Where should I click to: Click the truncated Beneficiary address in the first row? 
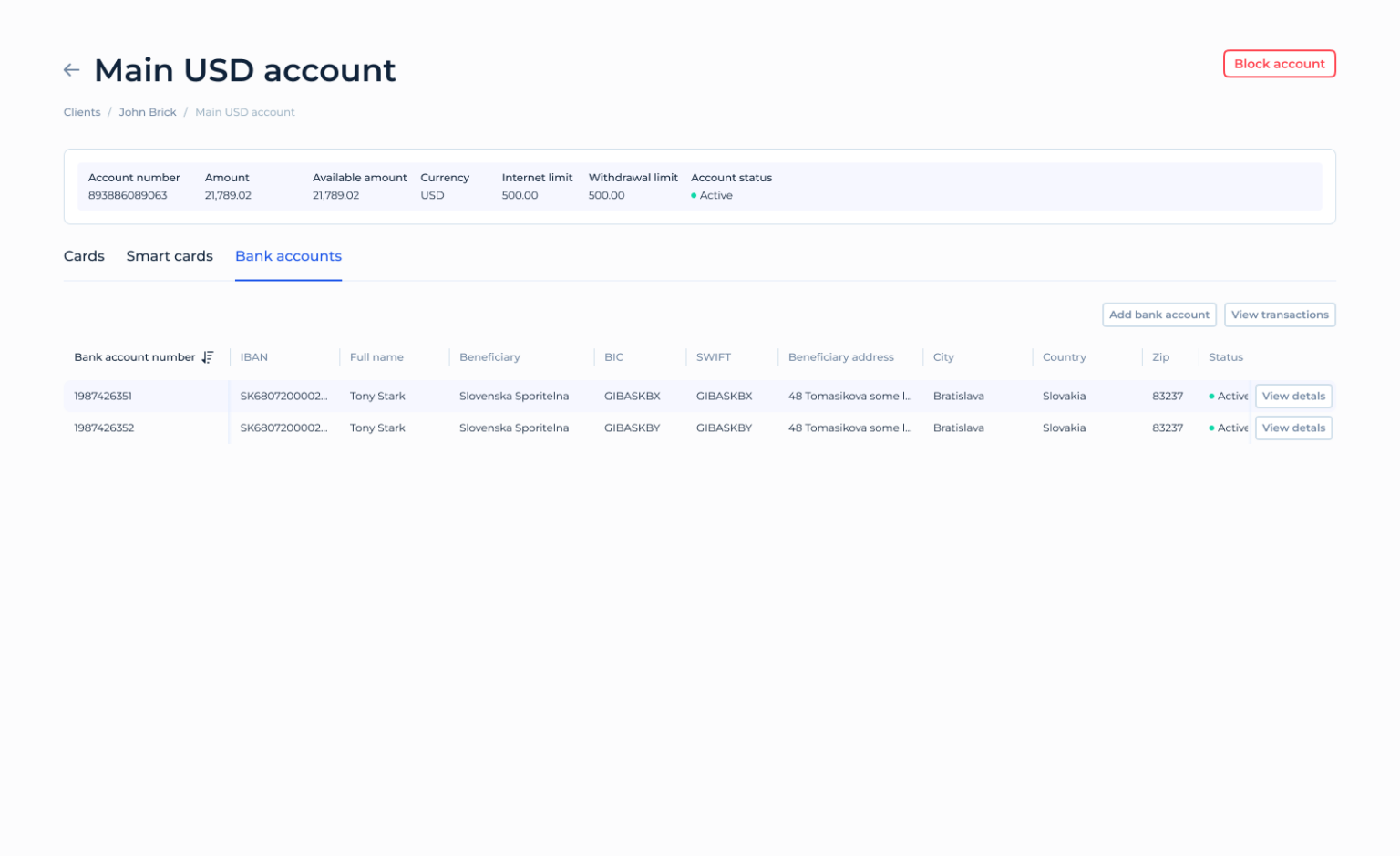click(x=849, y=396)
